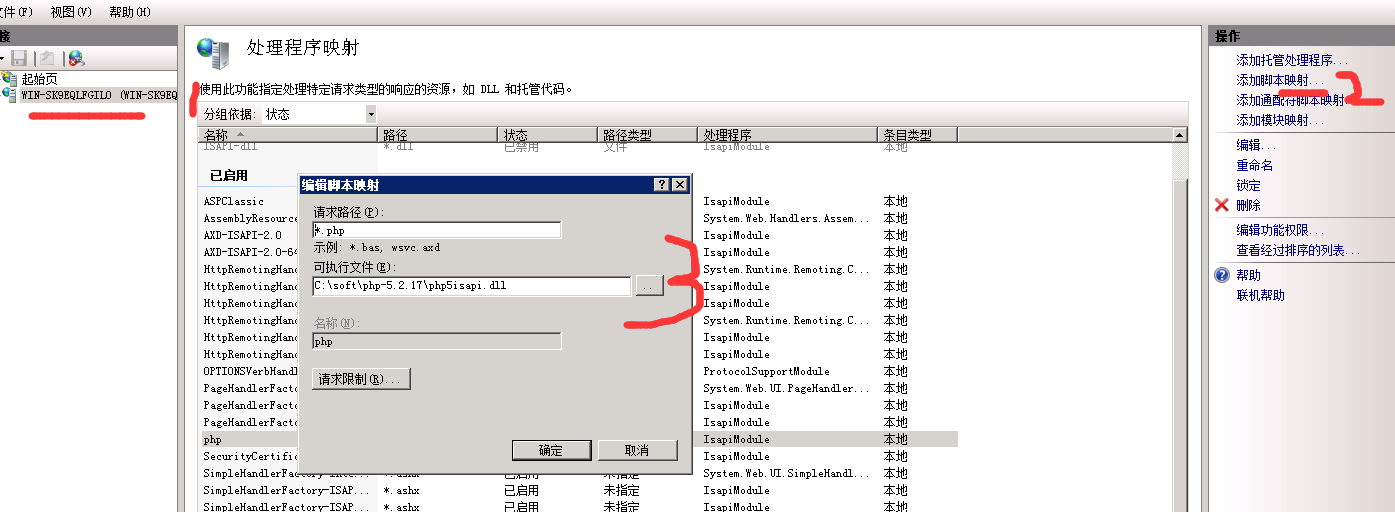Click the list's vertical scrollbar up arrow
The width and height of the screenshot is (1395, 512).
(x=1180, y=135)
